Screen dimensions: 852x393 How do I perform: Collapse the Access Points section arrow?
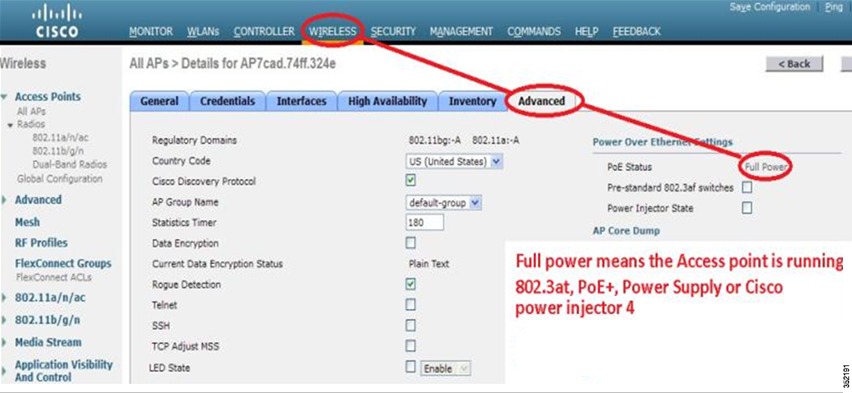5,97
